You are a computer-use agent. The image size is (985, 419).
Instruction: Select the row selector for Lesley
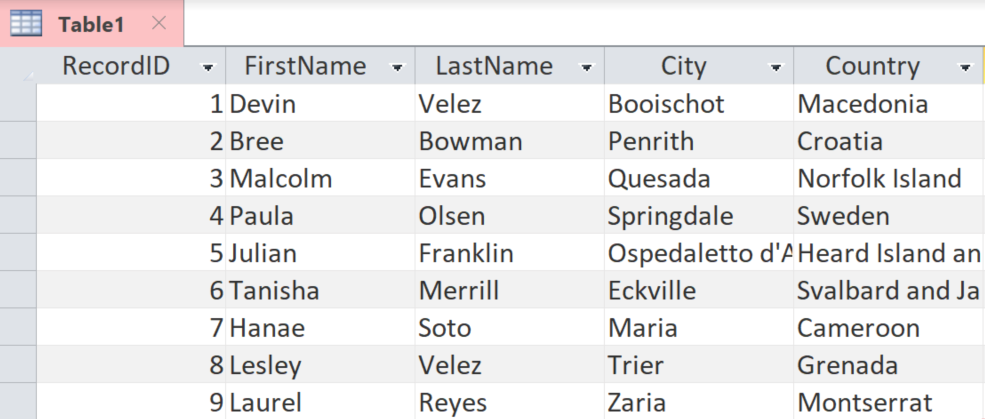pyautogui.click(x=18, y=366)
